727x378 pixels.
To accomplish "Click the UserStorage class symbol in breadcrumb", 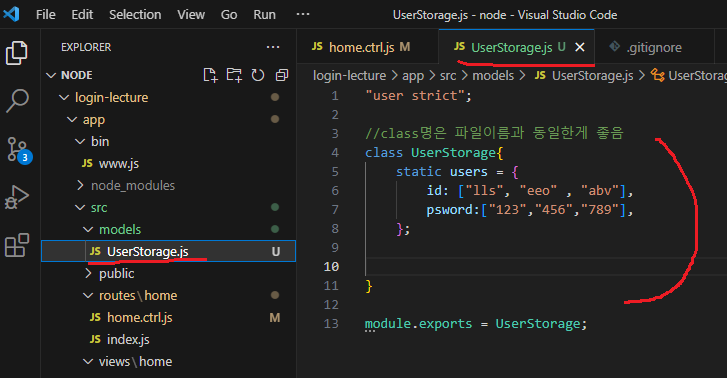I will point(690,76).
